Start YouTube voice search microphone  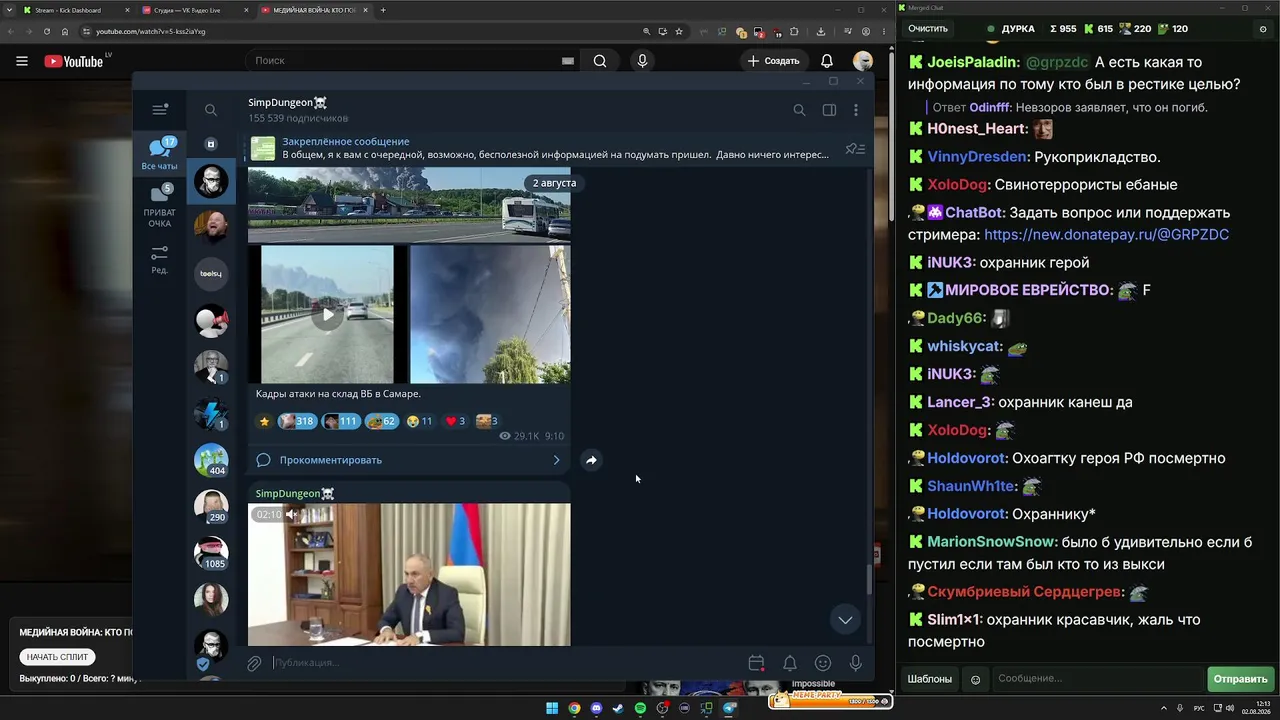[x=642, y=61]
